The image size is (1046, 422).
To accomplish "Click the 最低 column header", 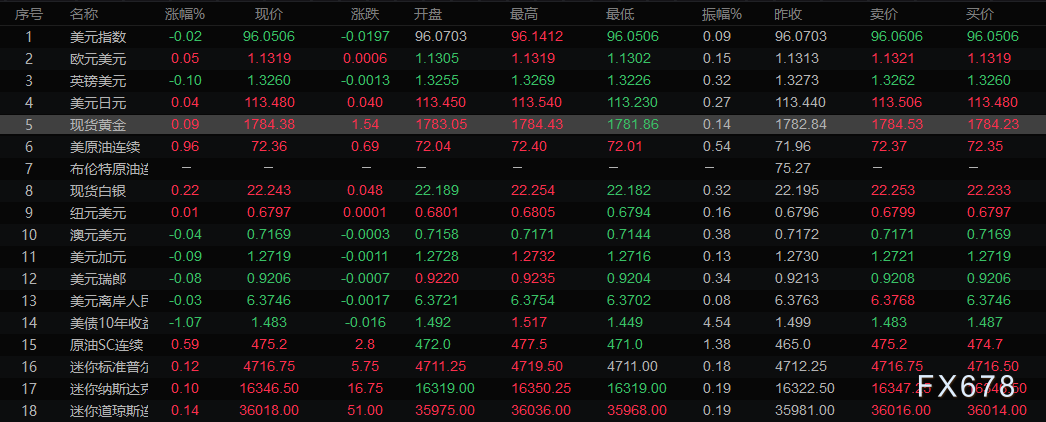I will (x=620, y=14).
